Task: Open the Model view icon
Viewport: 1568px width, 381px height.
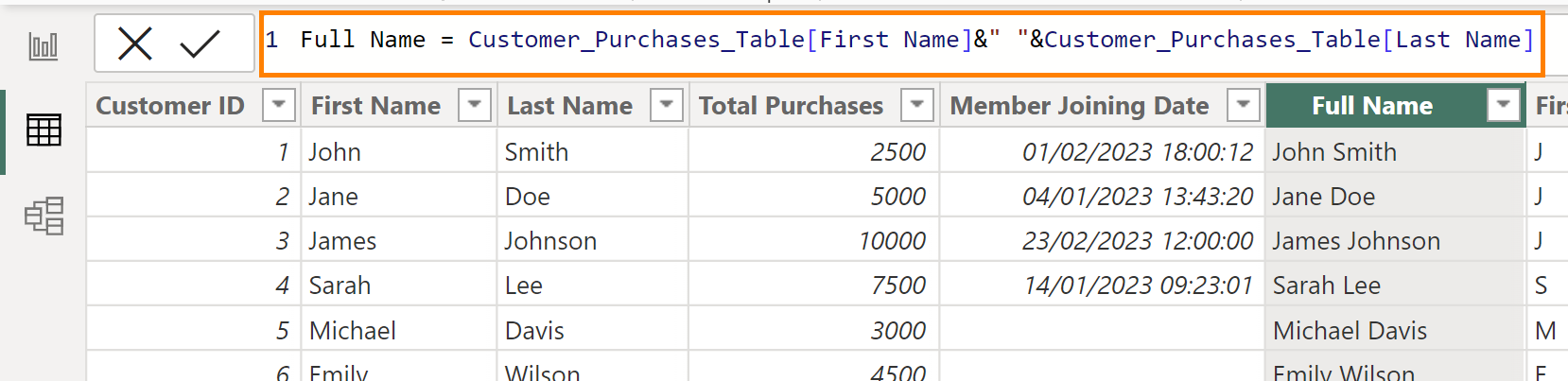Action: click(x=44, y=216)
